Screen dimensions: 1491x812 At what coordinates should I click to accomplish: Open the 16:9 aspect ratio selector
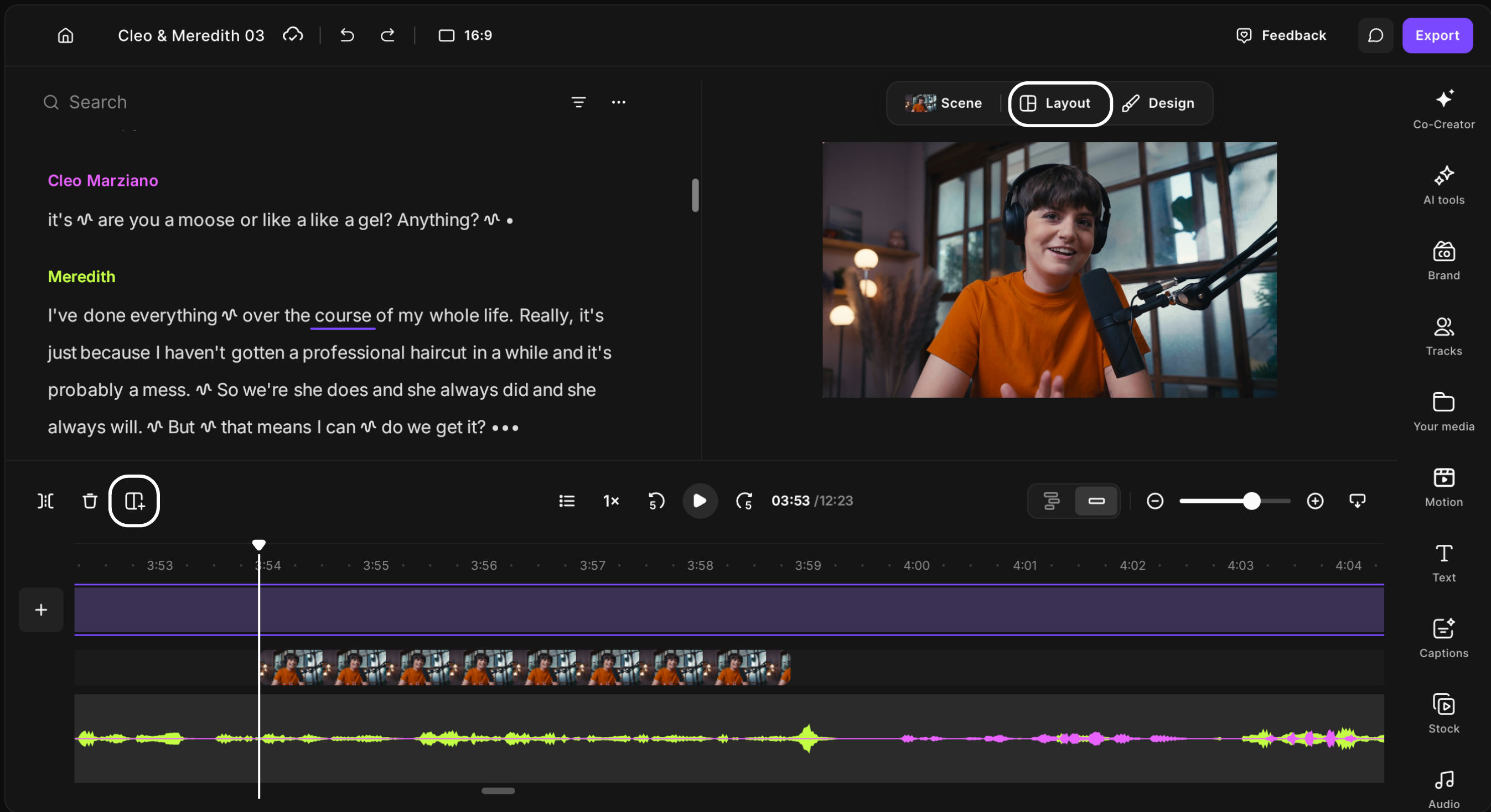(465, 35)
